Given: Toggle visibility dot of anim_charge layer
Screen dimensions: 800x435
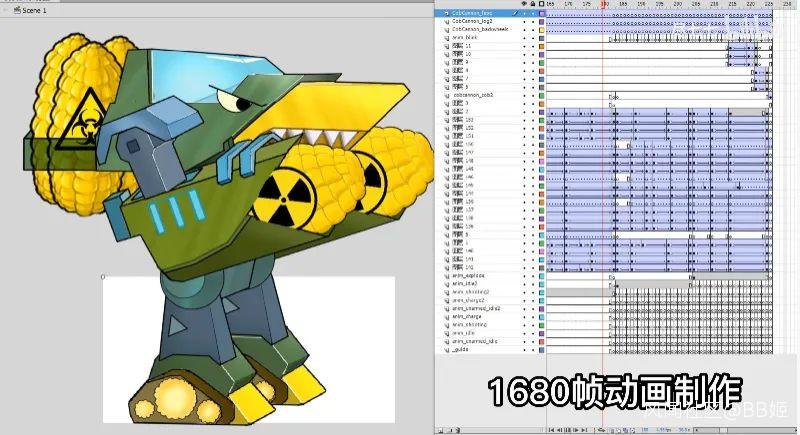Looking at the screenshot, I should point(523,316).
